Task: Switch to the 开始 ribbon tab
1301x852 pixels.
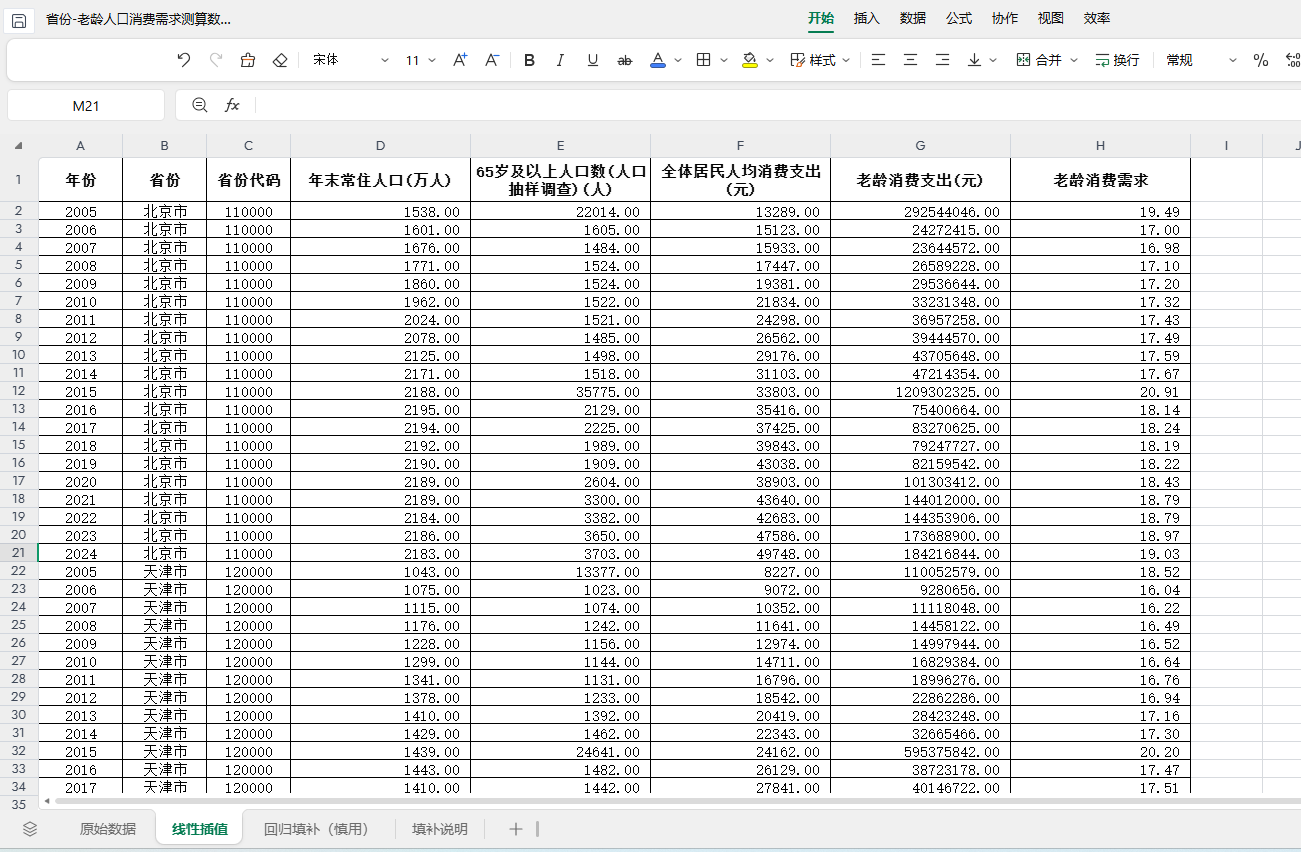Action: (x=821, y=18)
